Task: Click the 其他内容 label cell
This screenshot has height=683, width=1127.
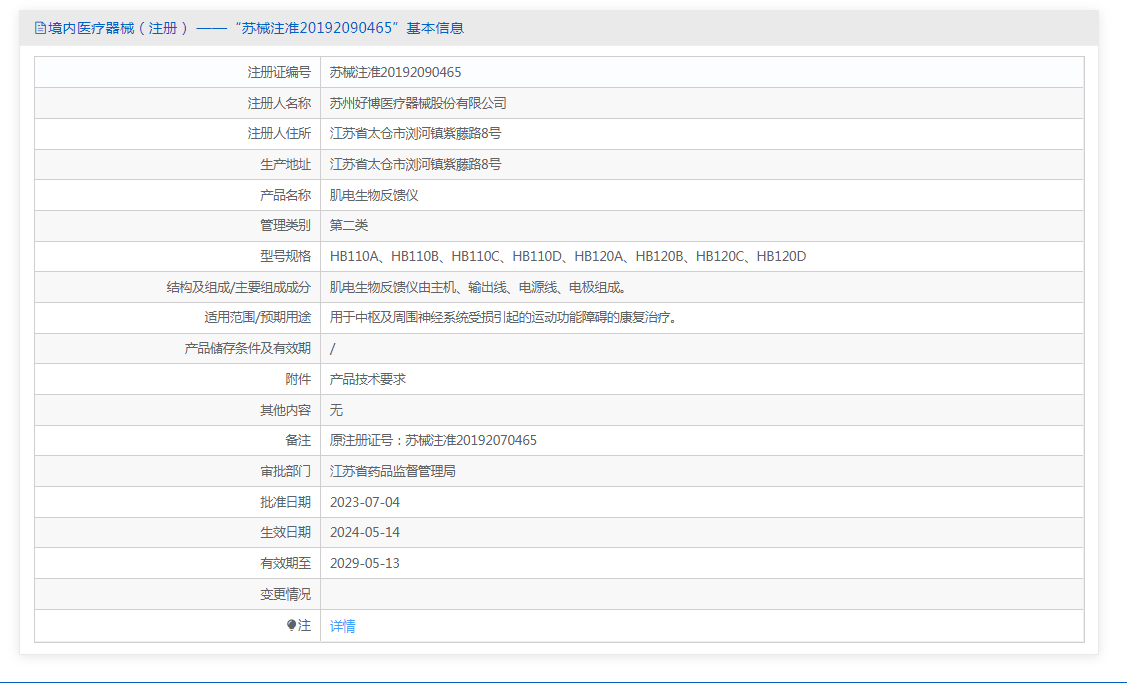Action: tap(178, 411)
